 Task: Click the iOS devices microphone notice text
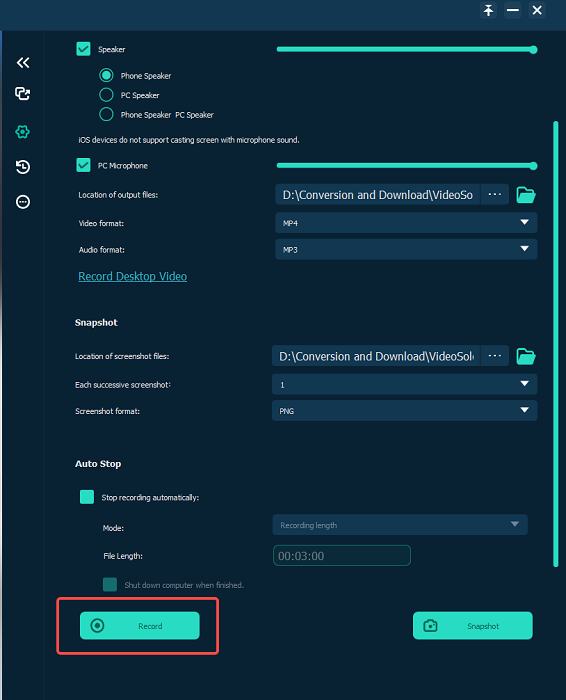pos(189,140)
